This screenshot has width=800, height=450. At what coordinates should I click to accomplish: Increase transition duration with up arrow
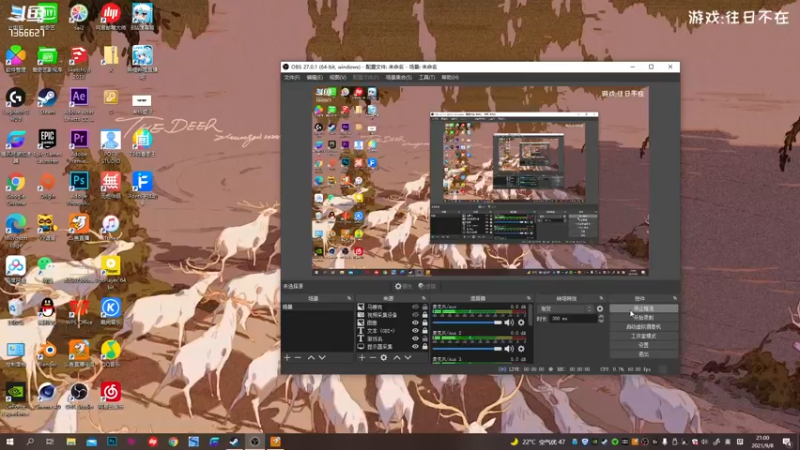tap(601, 316)
